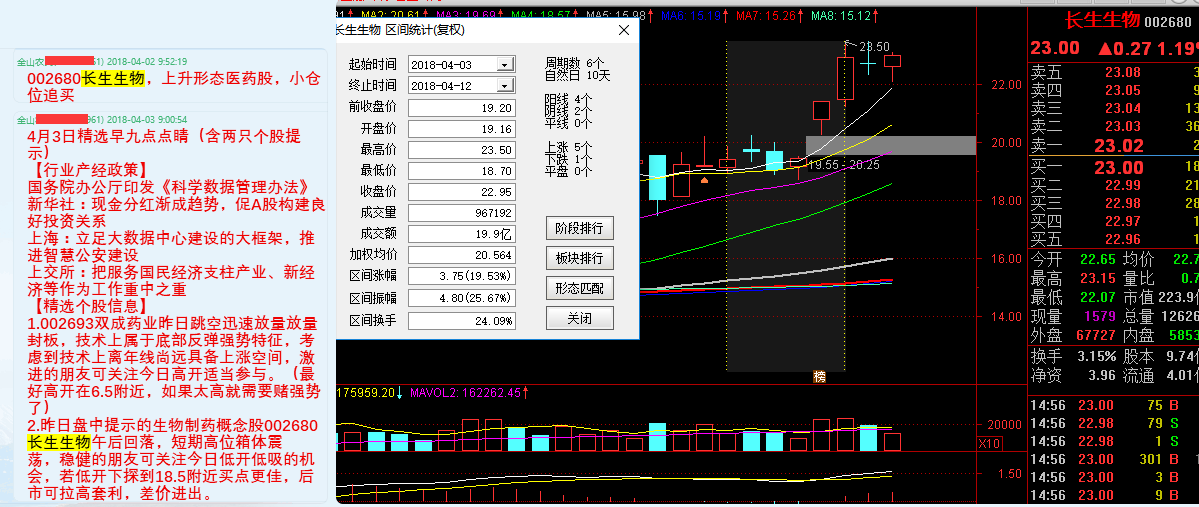Image resolution: width=1199 pixels, height=507 pixels.
Task: Click the 今开 value 22.65
Action: coord(1097,259)
